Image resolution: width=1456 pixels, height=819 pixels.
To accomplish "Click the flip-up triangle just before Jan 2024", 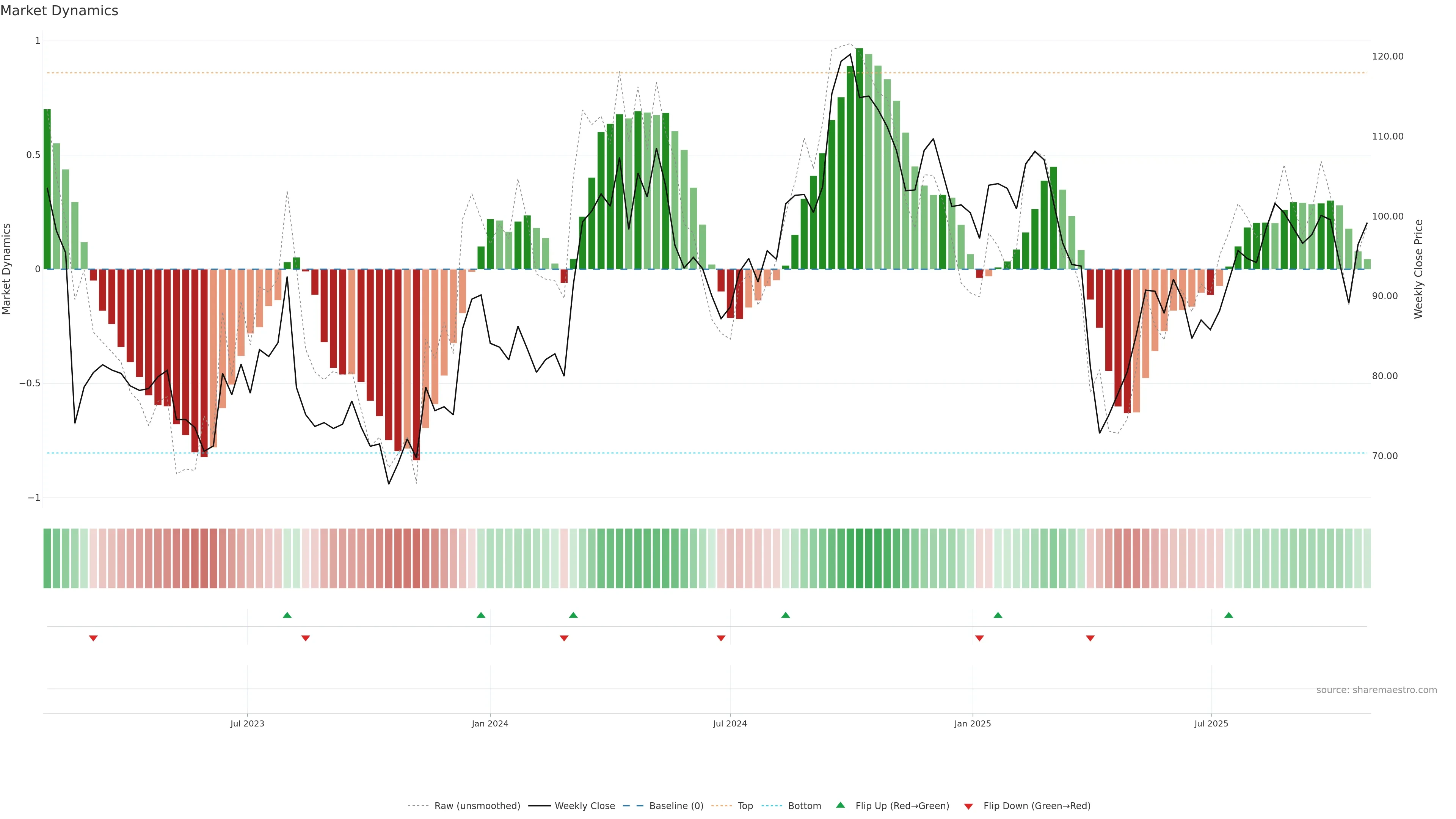I will click(481, 615).
